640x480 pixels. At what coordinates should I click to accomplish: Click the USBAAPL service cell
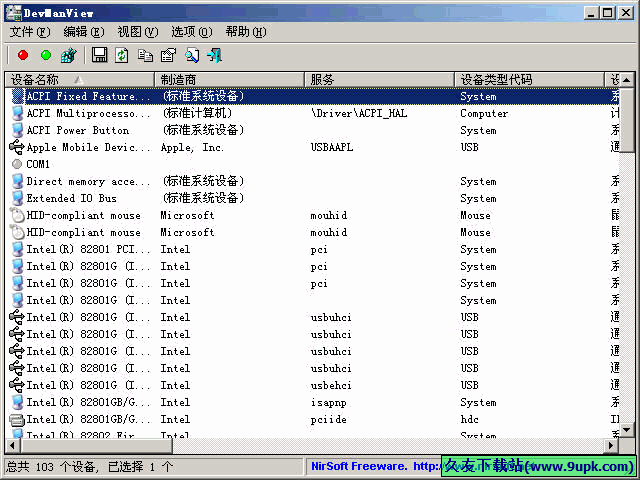(x=331, y=147)
